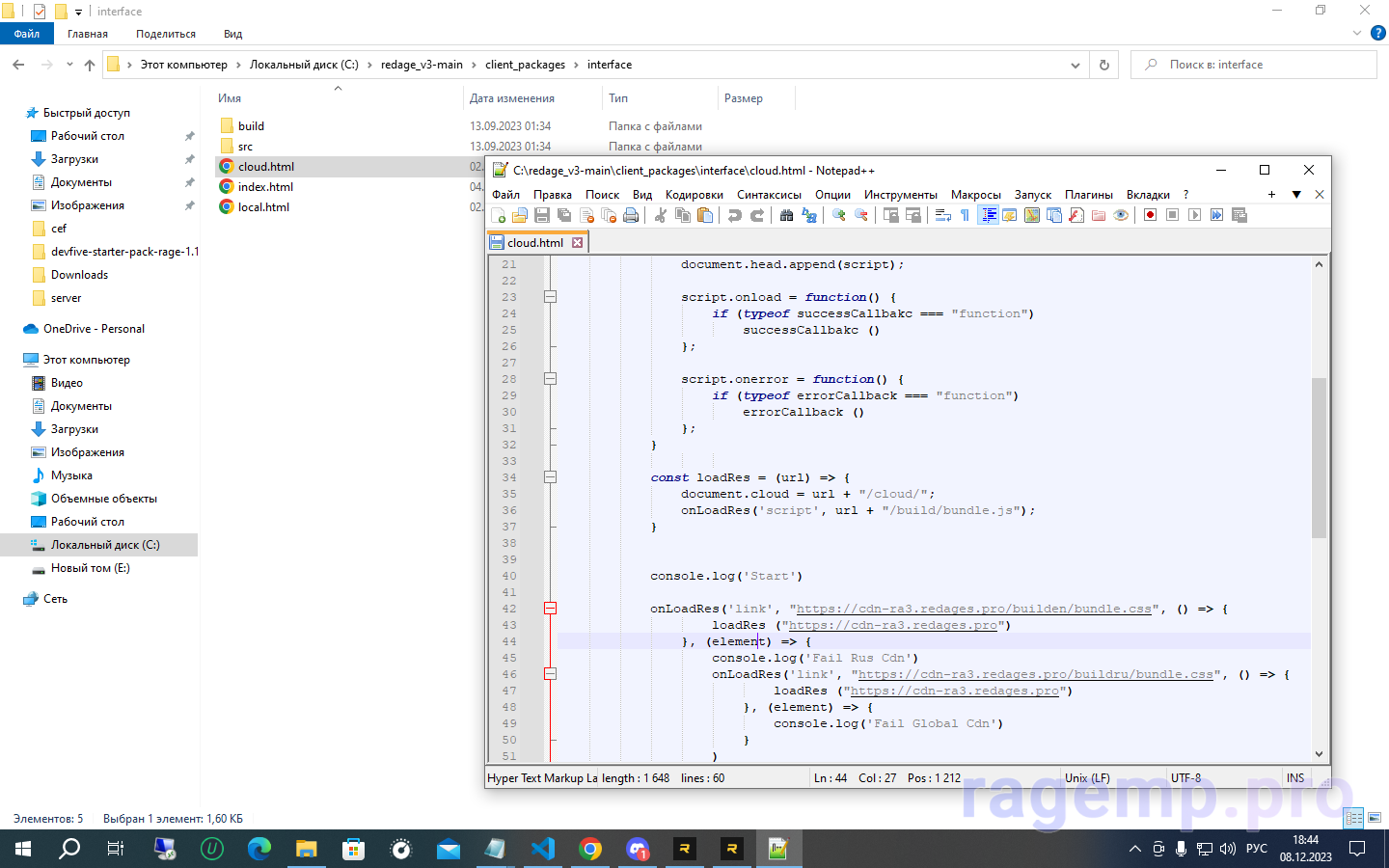Collapse the code fold at line 23
The height and width of the screenshot is (868, 1389).
550,297
